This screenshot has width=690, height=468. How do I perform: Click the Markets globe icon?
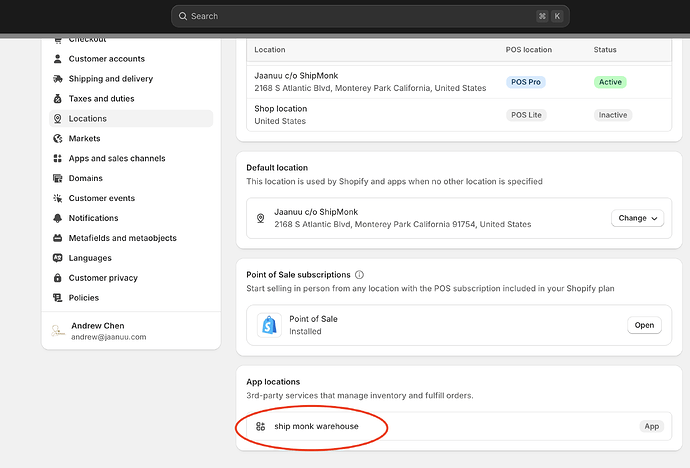[x=58, y=139]
